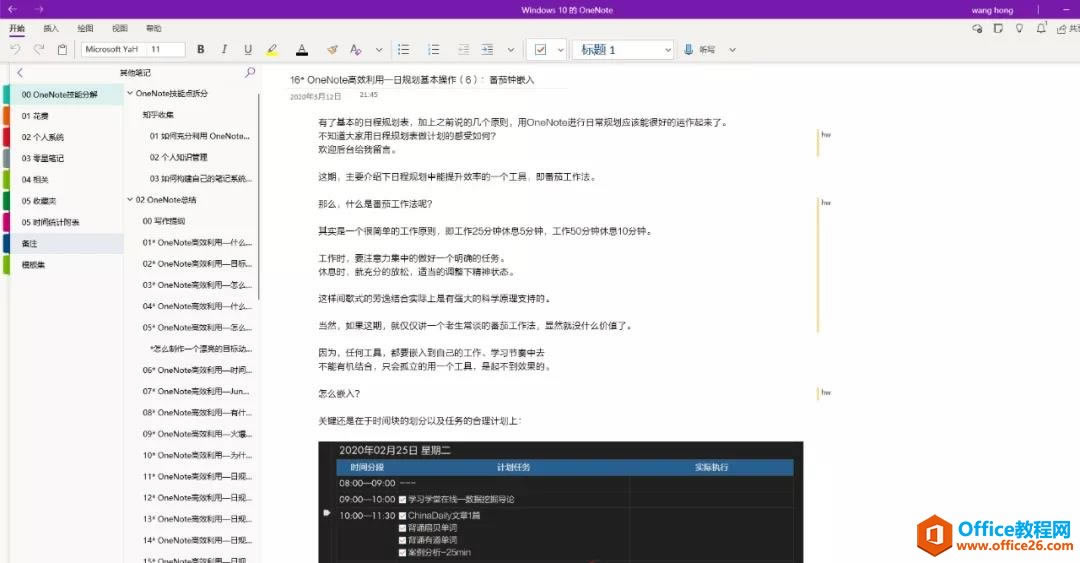
Task: Increase paragraph indent
Action: click(487, 50)
